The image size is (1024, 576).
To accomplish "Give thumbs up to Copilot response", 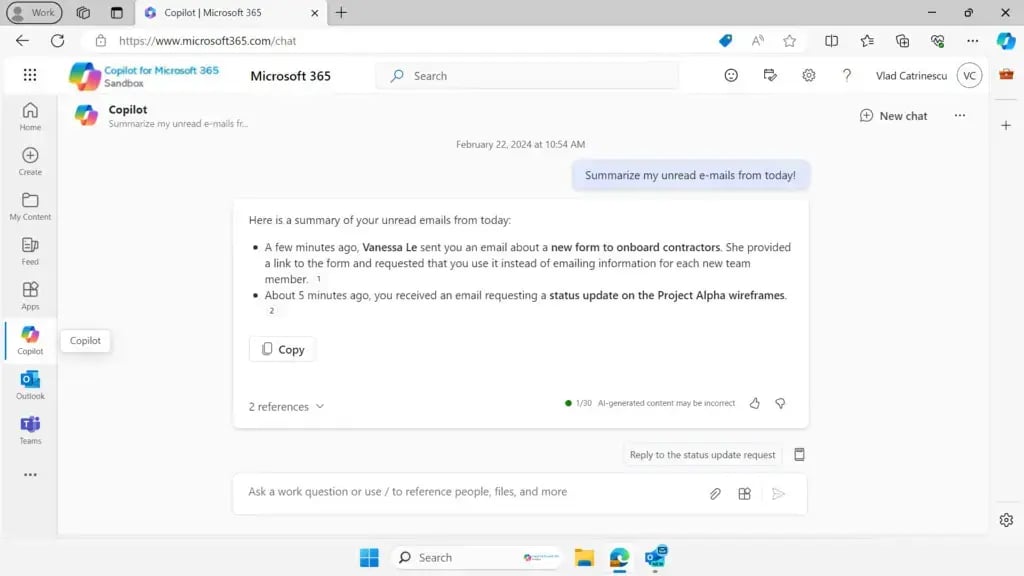I will [754, 403].
